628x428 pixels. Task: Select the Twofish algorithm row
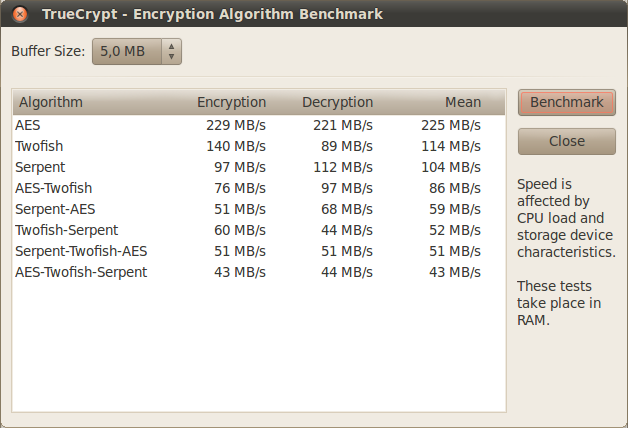pyautogui.click(x=259, y=146)
